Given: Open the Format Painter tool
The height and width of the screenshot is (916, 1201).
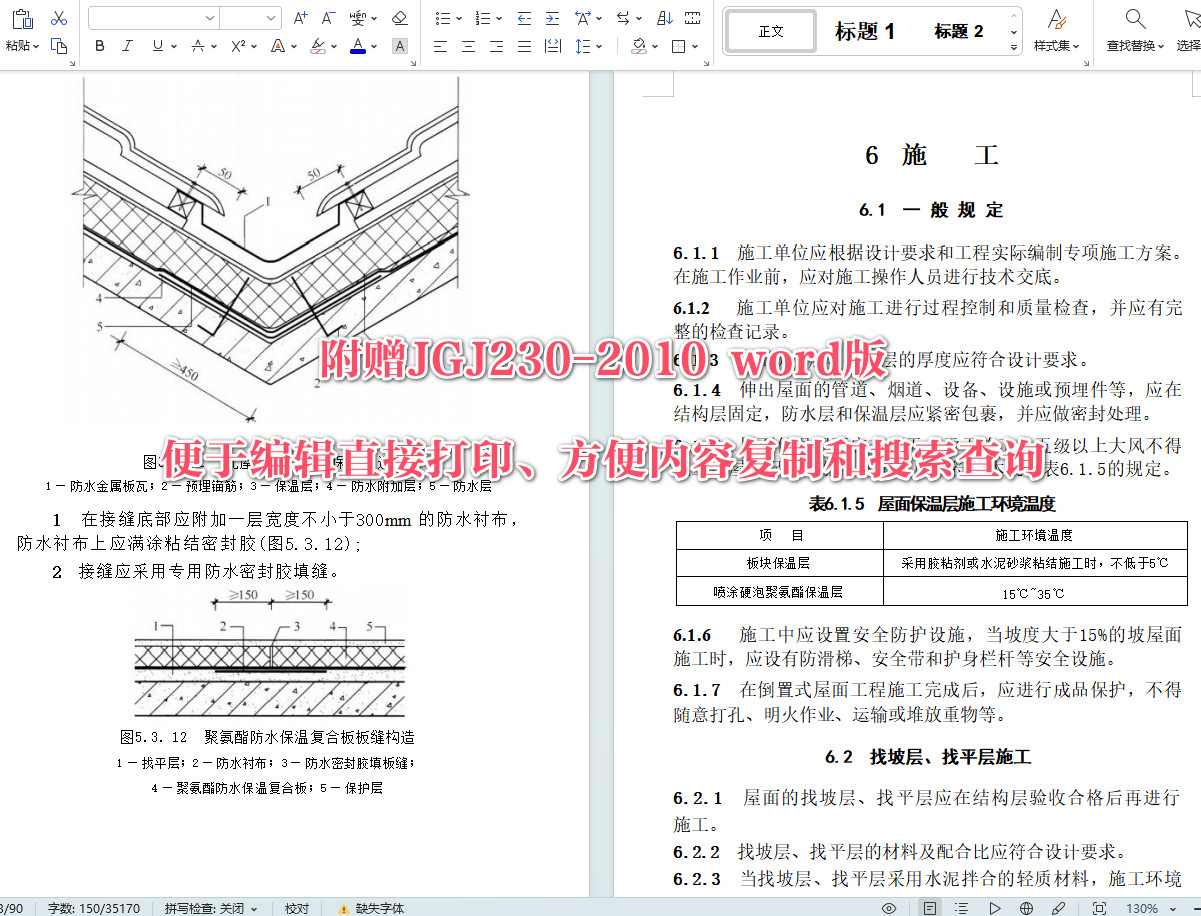Looking at the screenshot, I should 59,47.
